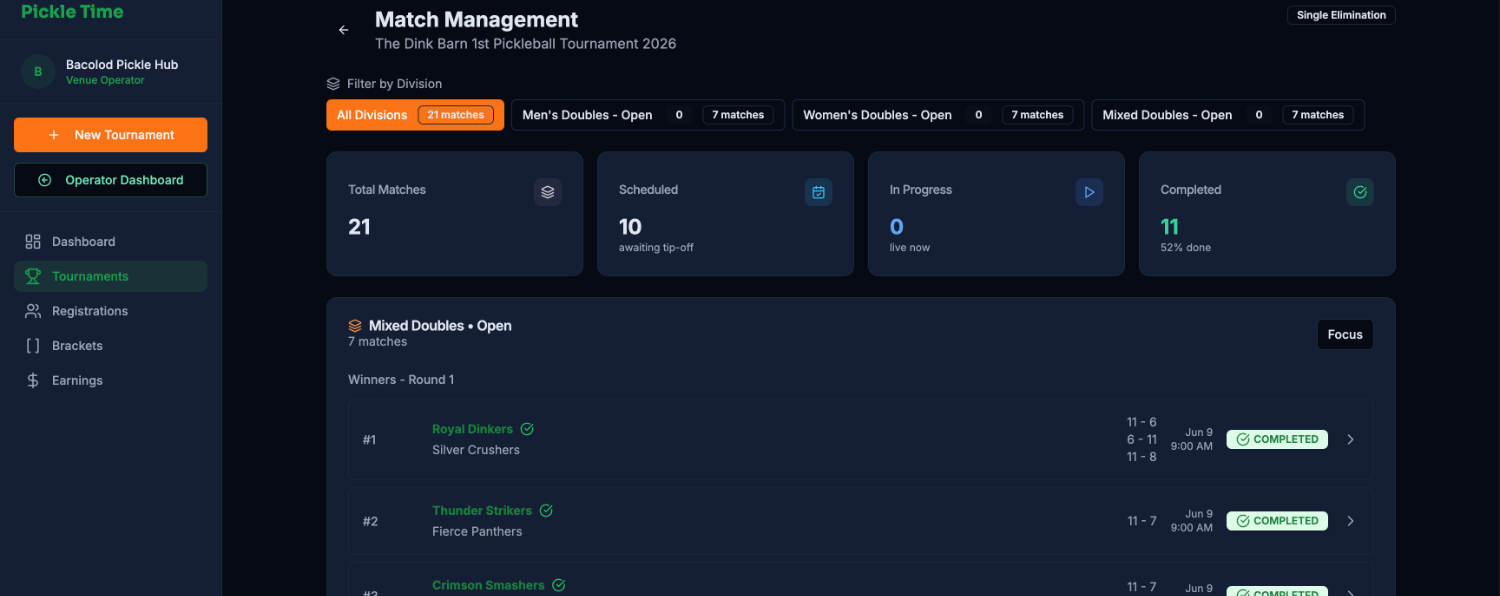The image size is (1500, 596).
Task: Click the Fierce Panthers team name
Action: click(477, 531)
